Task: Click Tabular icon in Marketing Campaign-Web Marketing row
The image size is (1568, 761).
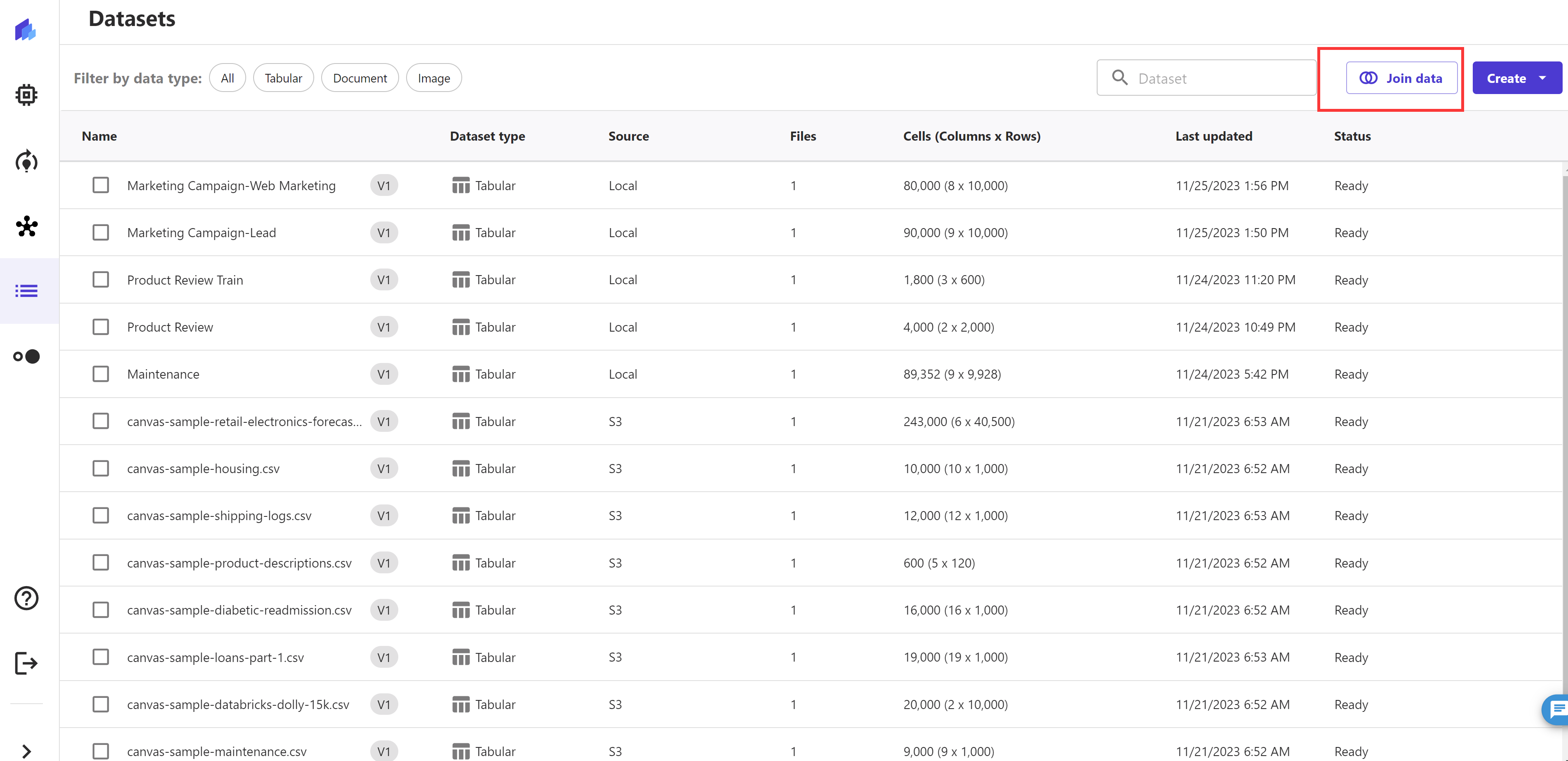Action: pos(461,185)
